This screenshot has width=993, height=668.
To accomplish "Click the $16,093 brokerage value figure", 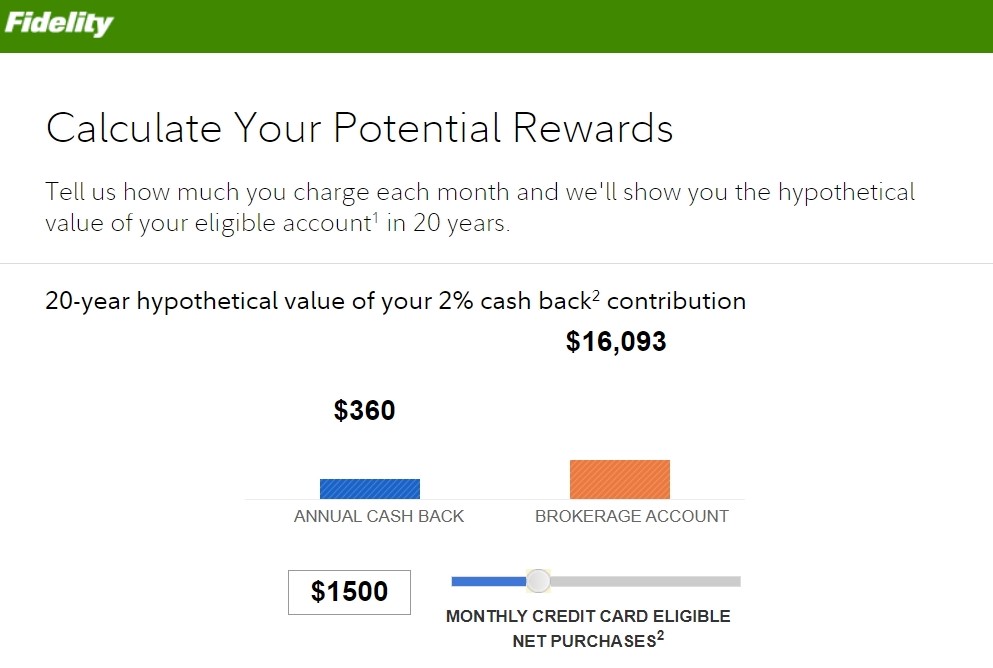I will tap(616, 341).
